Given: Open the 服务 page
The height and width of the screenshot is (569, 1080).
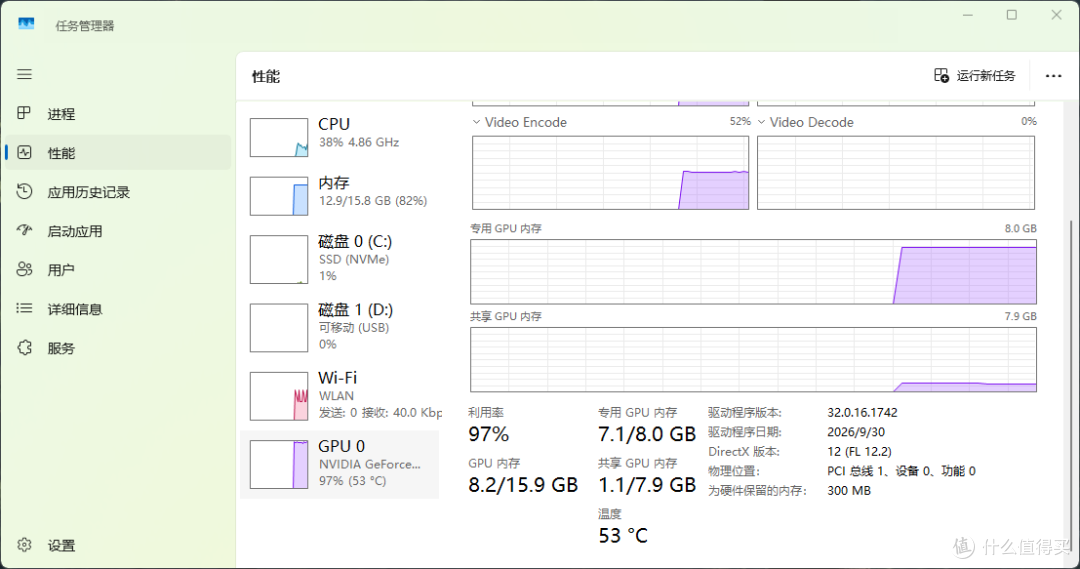Looking at the screenshot, I should point(118,348).
